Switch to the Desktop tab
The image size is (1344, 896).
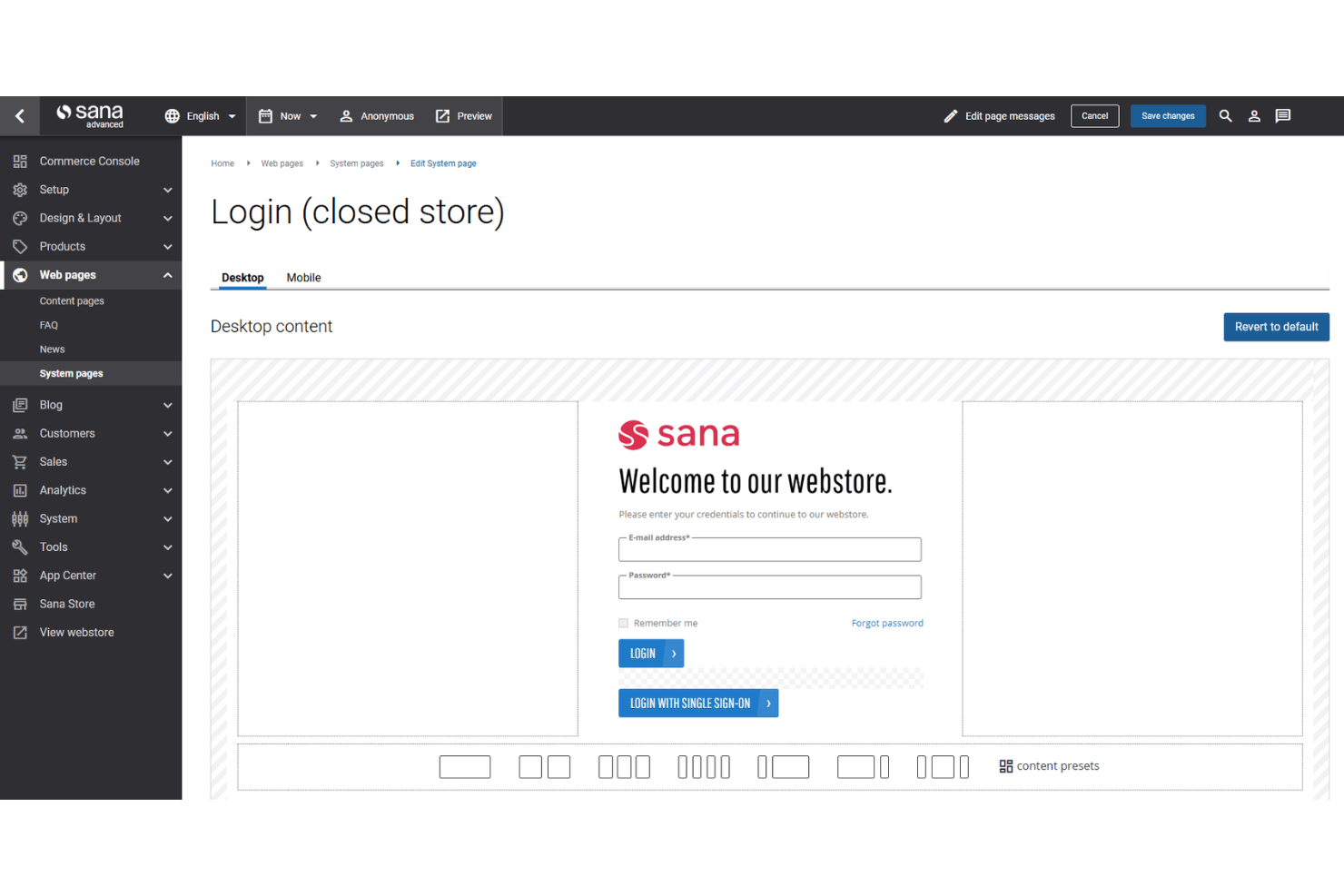pyautogui.click(x=242, y=278)
